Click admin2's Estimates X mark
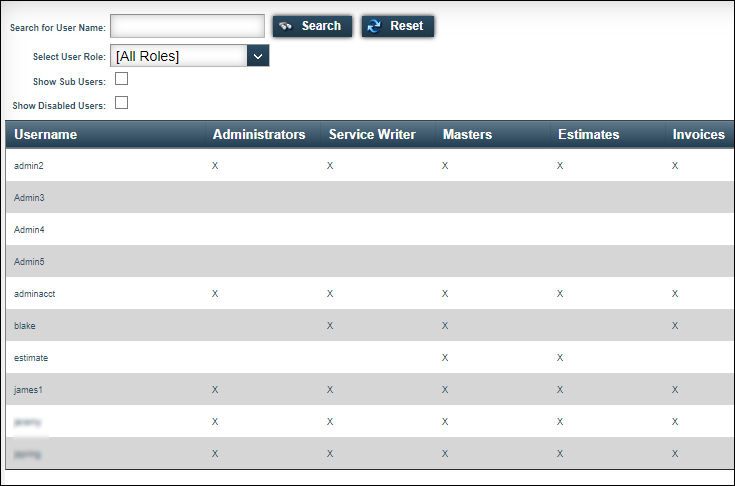735x486 pixels. click(x=560, y=165)
